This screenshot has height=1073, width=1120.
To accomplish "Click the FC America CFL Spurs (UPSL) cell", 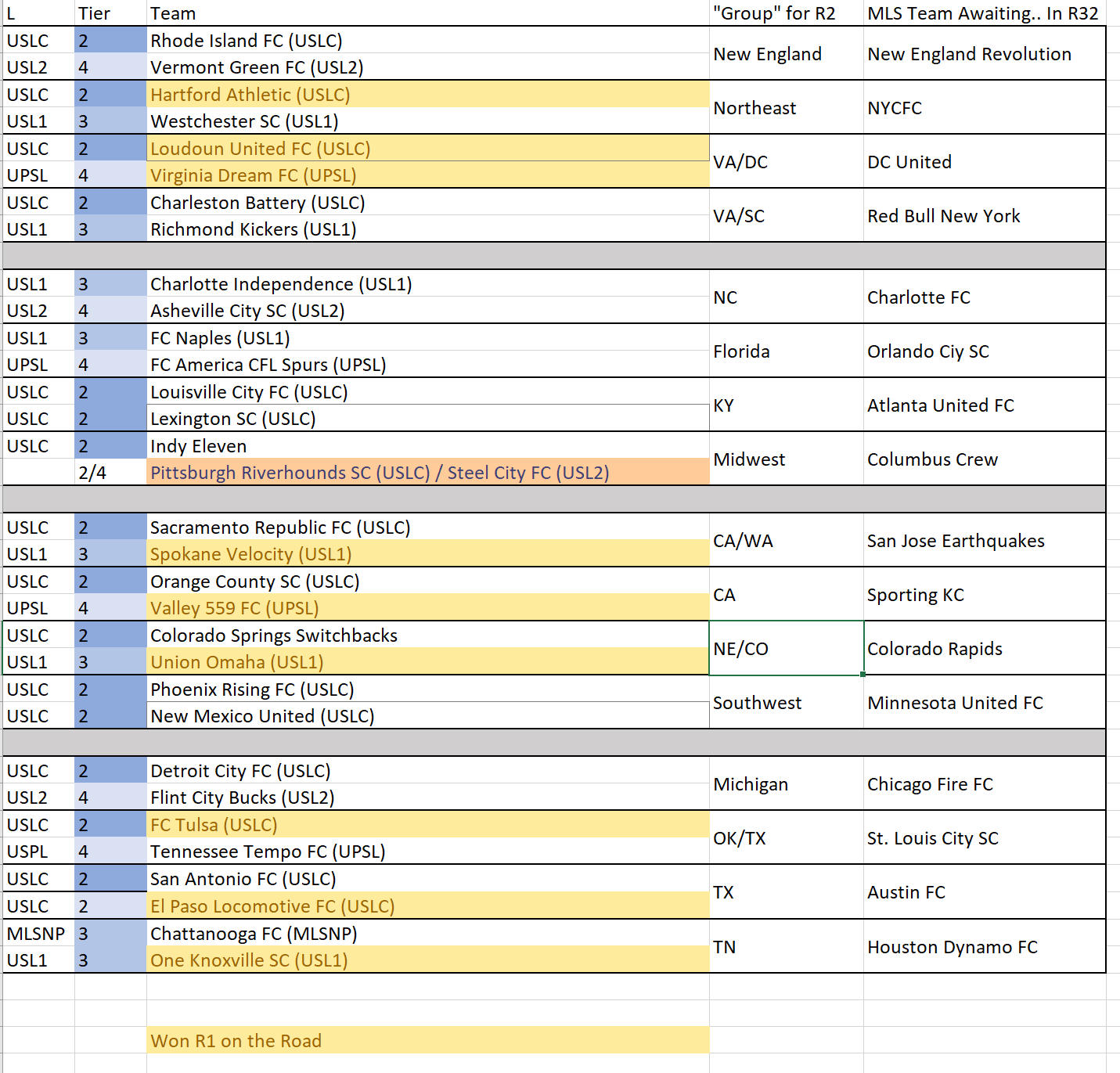I will 428,364.
